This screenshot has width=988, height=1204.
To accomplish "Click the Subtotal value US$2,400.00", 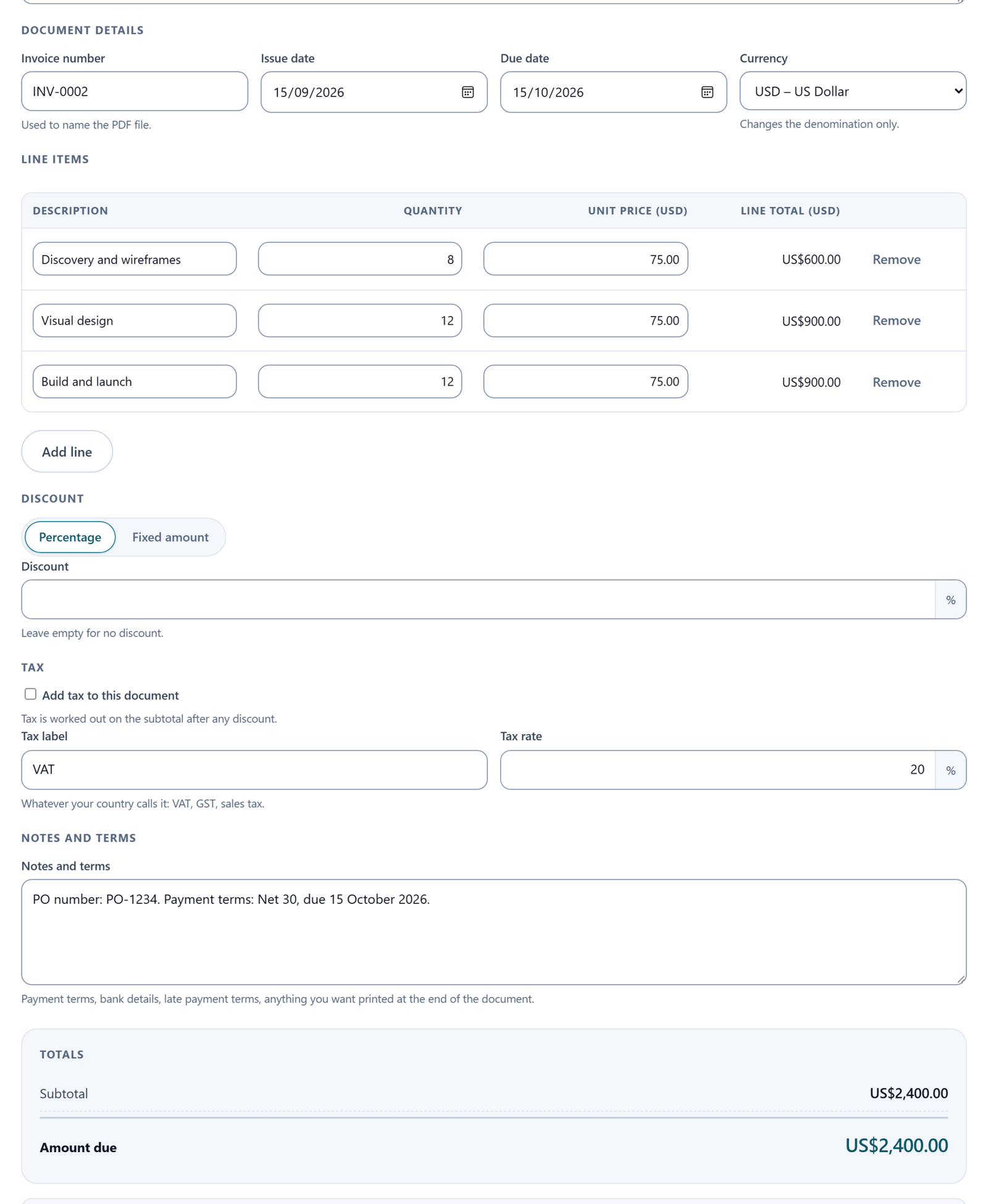I will pos(908,1093).
